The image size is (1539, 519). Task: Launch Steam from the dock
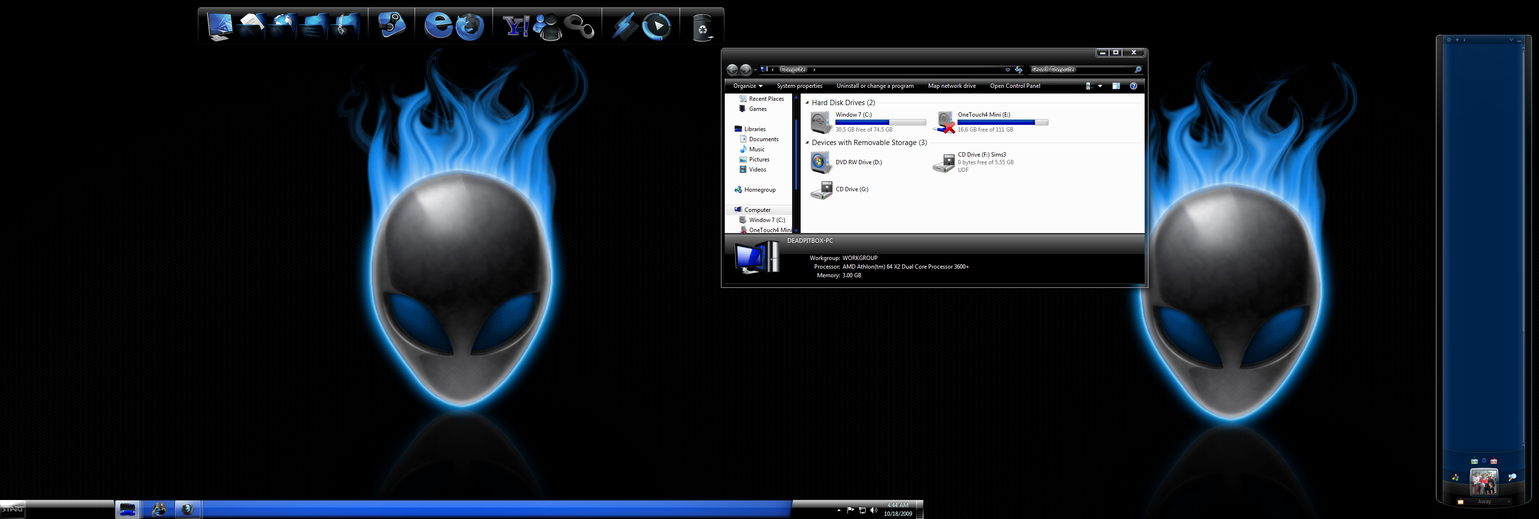tap(392, 26)
